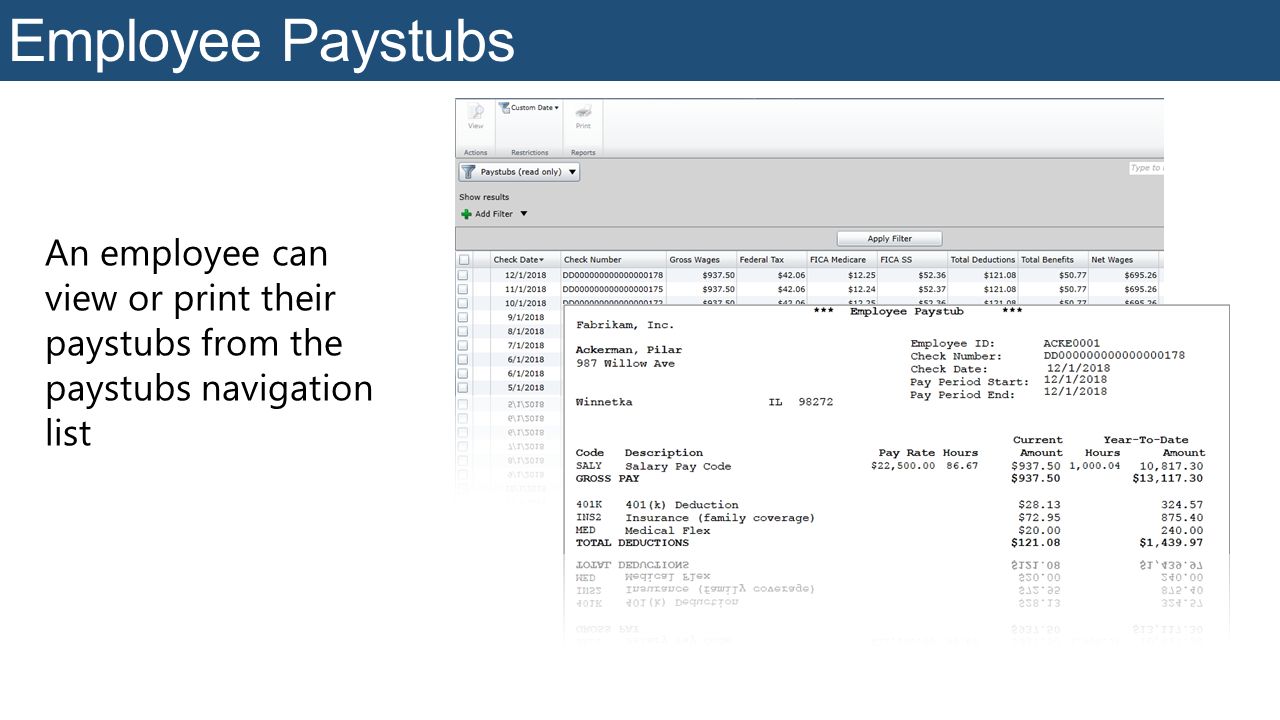
Task: Click the Total Benefits column header
Action: (x=1052, y=260)
